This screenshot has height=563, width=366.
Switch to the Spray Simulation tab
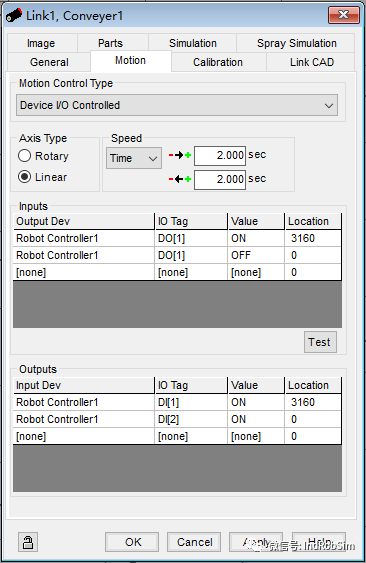[x=297, y=43]
